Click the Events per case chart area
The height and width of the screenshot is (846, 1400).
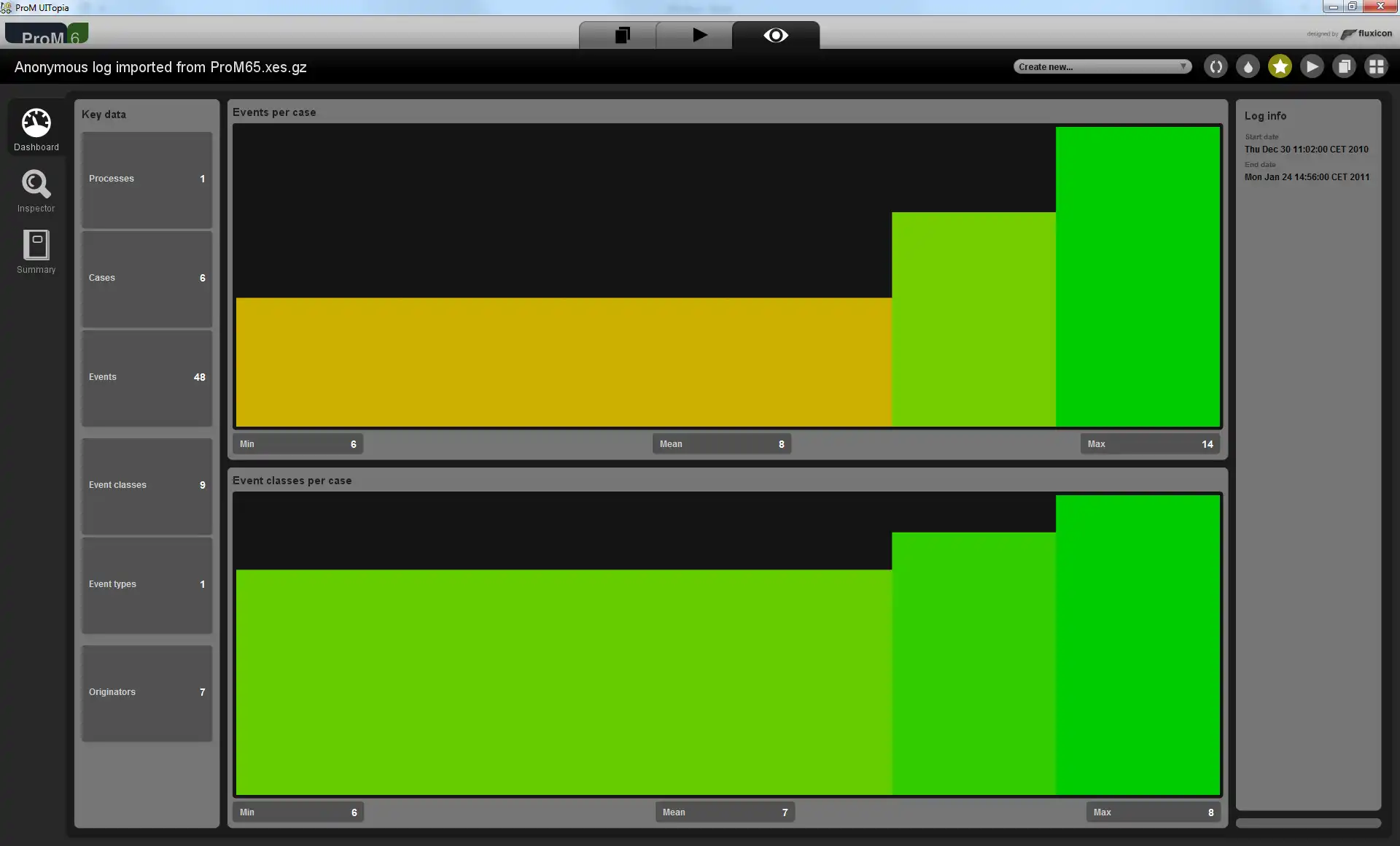727,275
